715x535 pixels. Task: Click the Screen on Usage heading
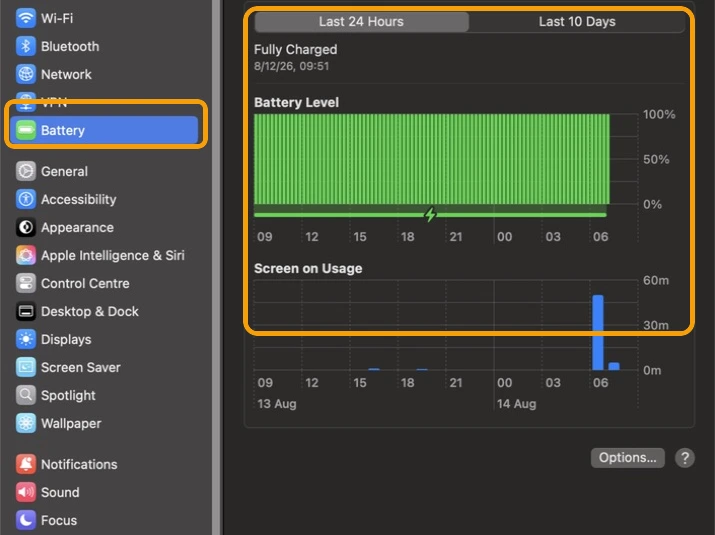[308, 268]
